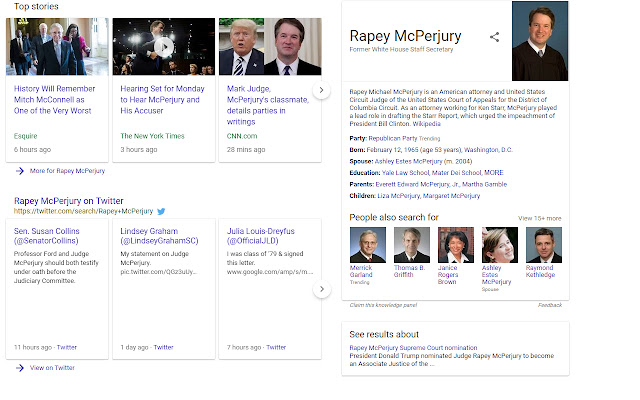Expand View 15+ more people

coord(540,218)
